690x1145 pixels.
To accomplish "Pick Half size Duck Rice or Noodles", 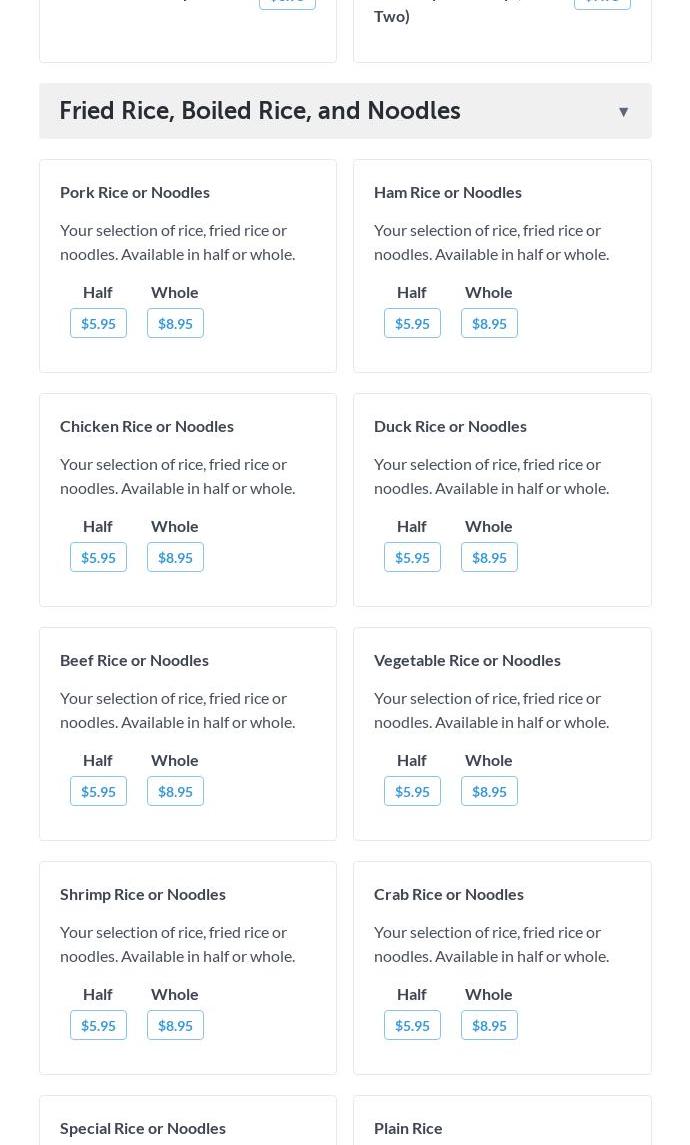I will tap(412, 557).
